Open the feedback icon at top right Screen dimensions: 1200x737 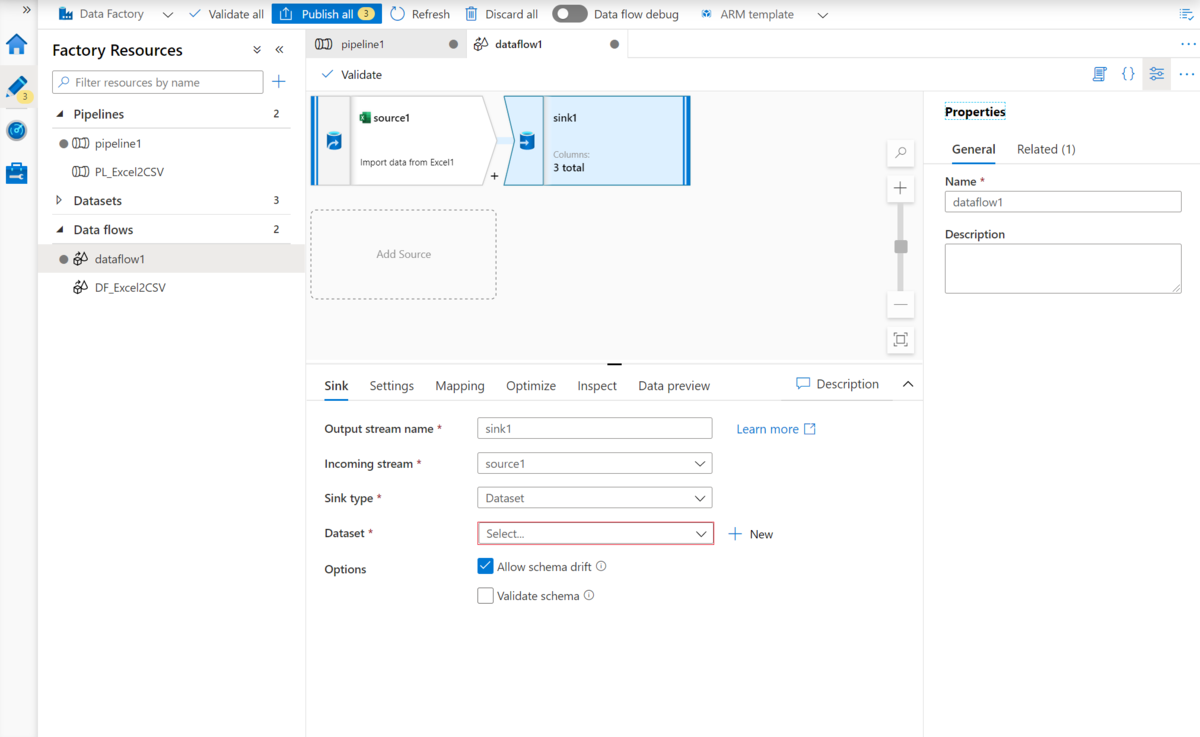pos(1186,15)
